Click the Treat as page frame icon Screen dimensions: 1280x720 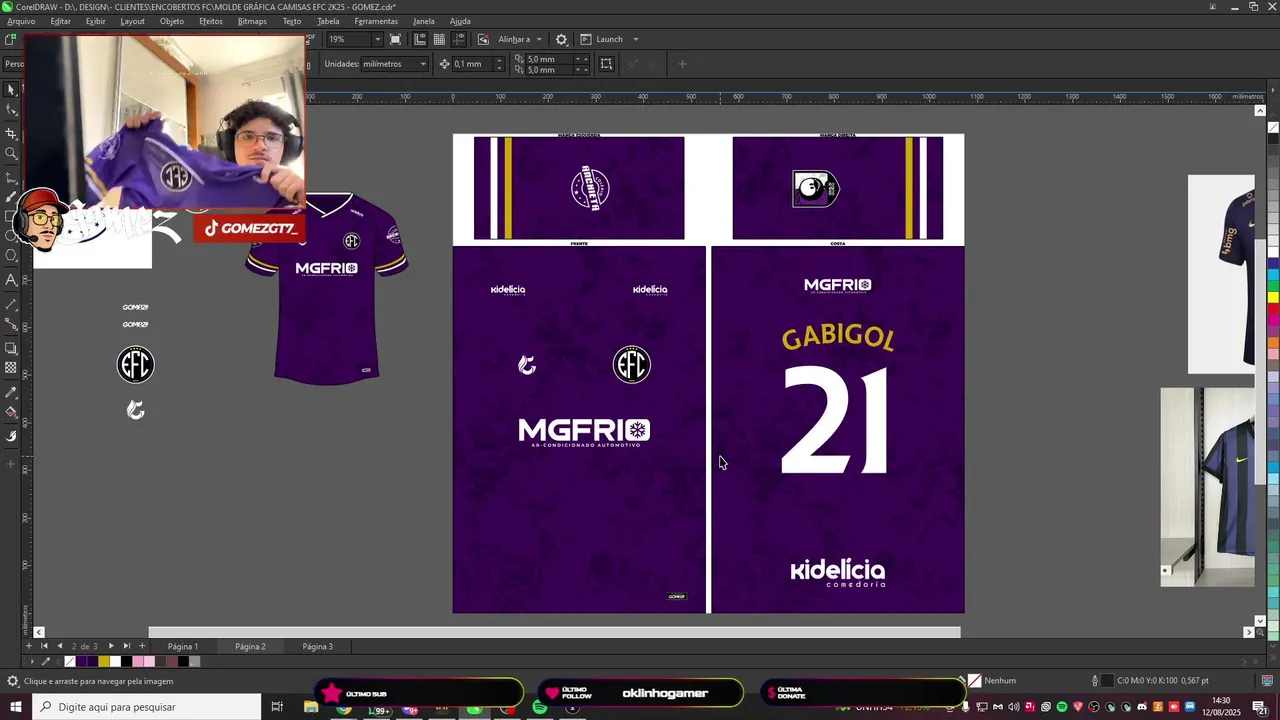tap(606, 64)
